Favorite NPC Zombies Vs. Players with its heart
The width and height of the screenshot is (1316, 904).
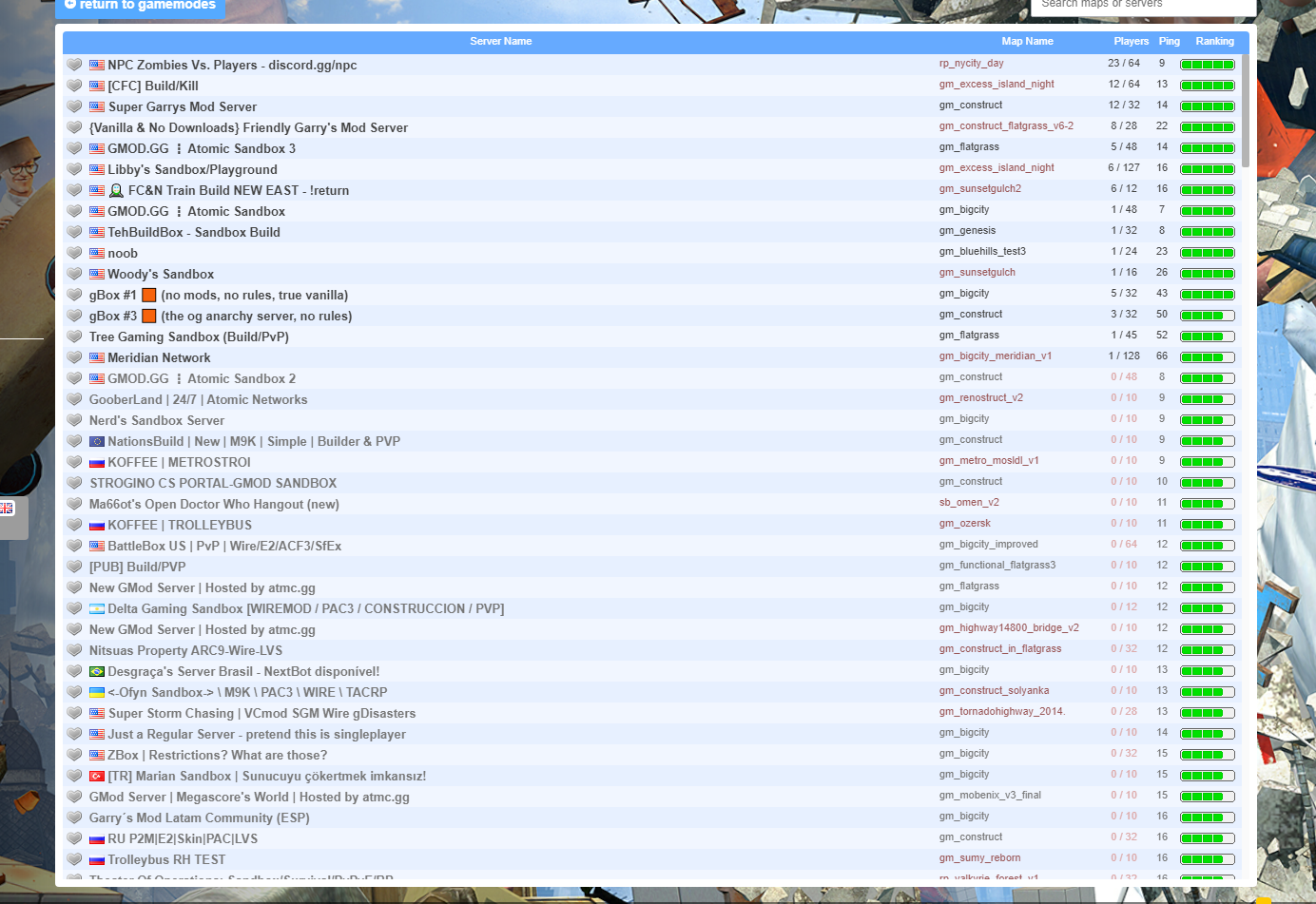click(74, 65)
